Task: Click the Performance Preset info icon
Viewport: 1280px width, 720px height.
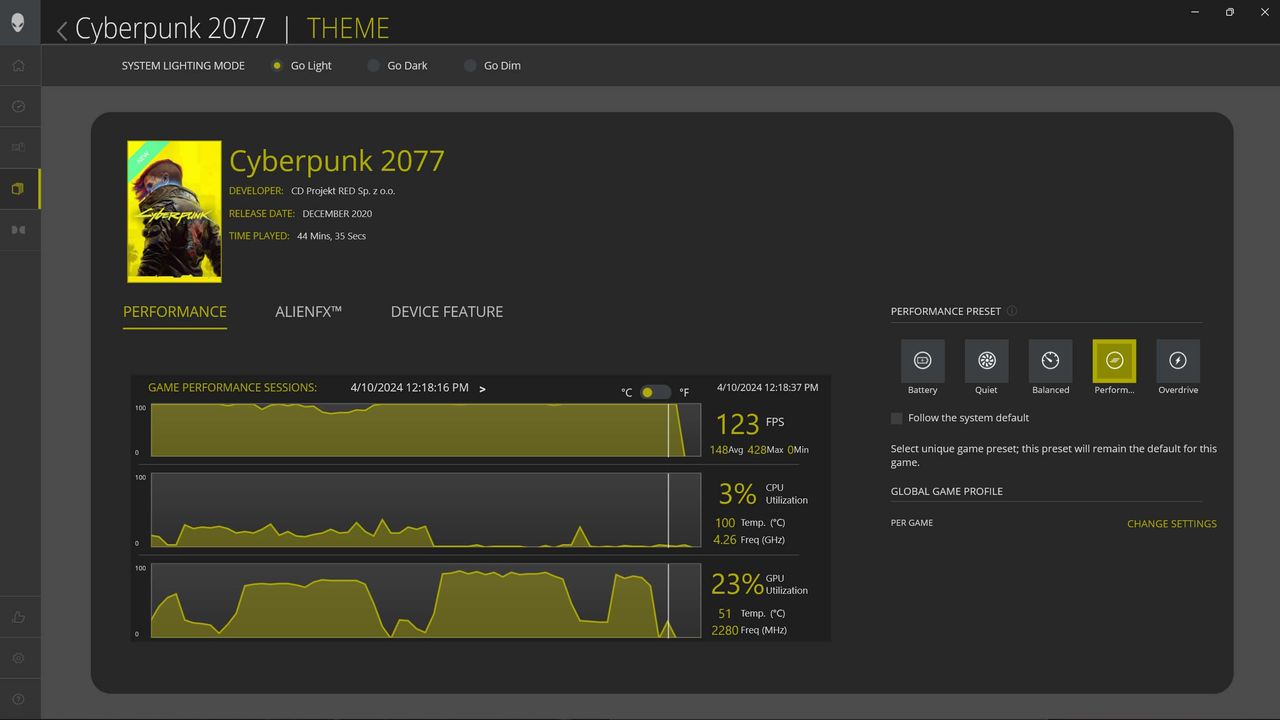Action: tap(1012, 311)
